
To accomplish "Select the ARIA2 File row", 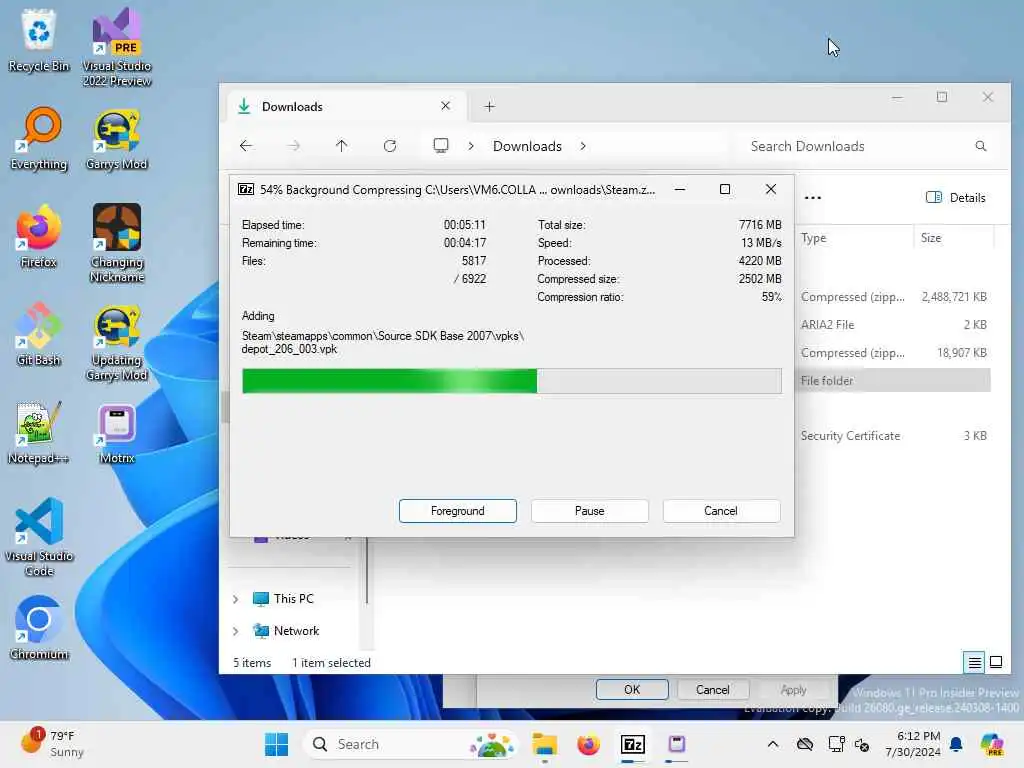I will pyautogui.click(x=894, y=325).
